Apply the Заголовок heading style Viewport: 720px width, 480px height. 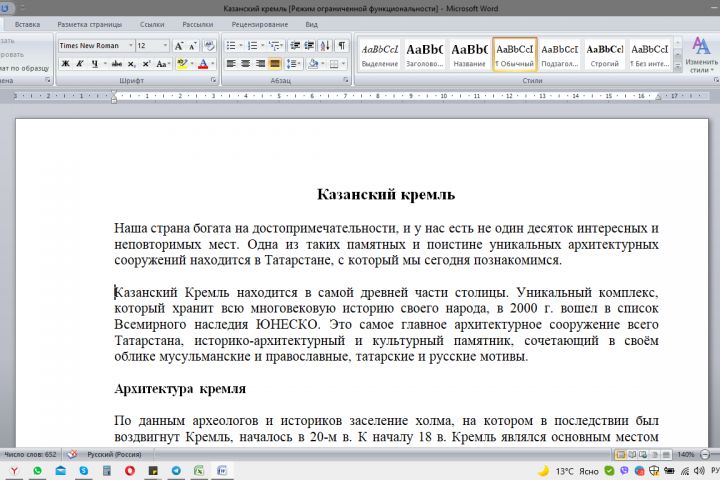click(x=424, y=54)
